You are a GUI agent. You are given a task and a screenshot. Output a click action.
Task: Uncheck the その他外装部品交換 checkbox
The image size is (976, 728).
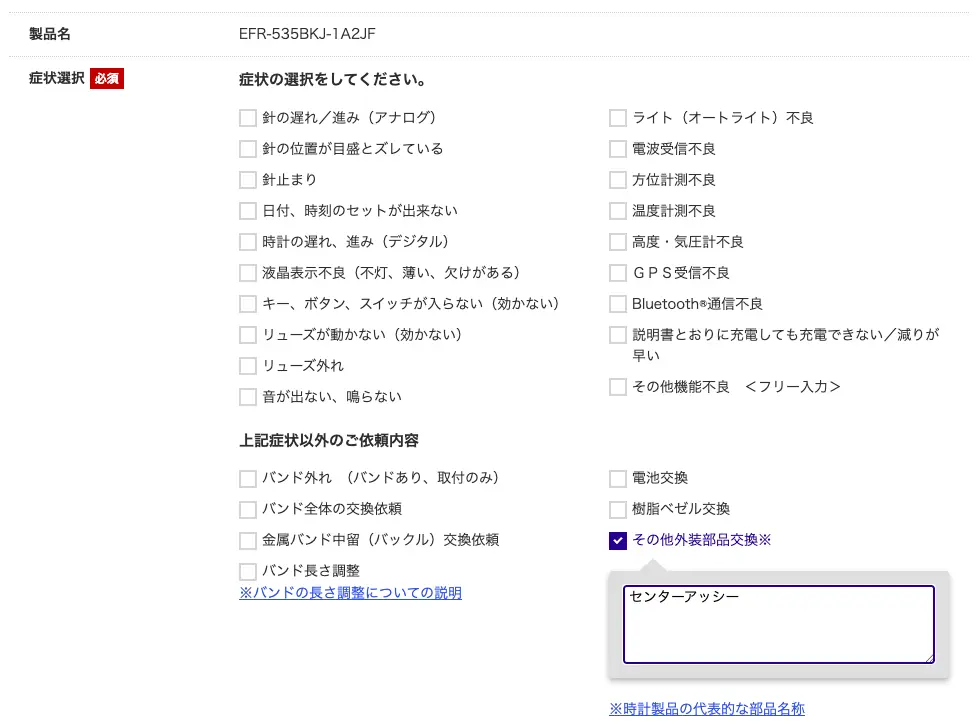(x=618, y=541)
